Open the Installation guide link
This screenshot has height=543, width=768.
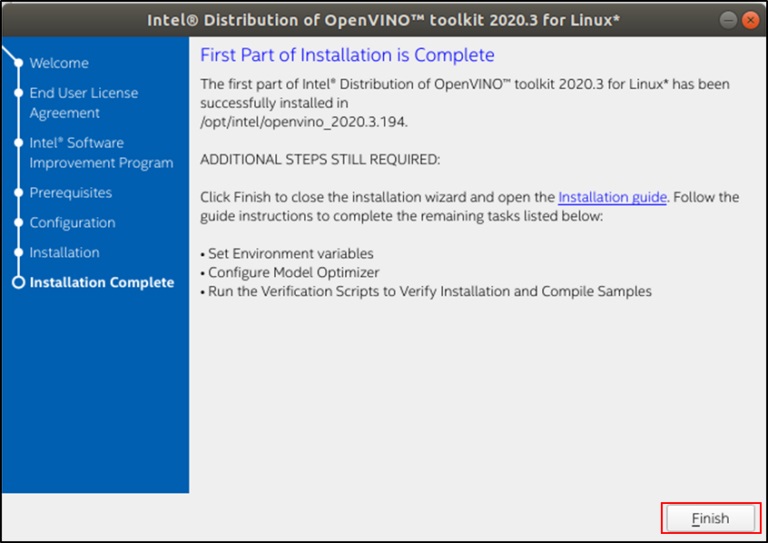click(612, 197)
